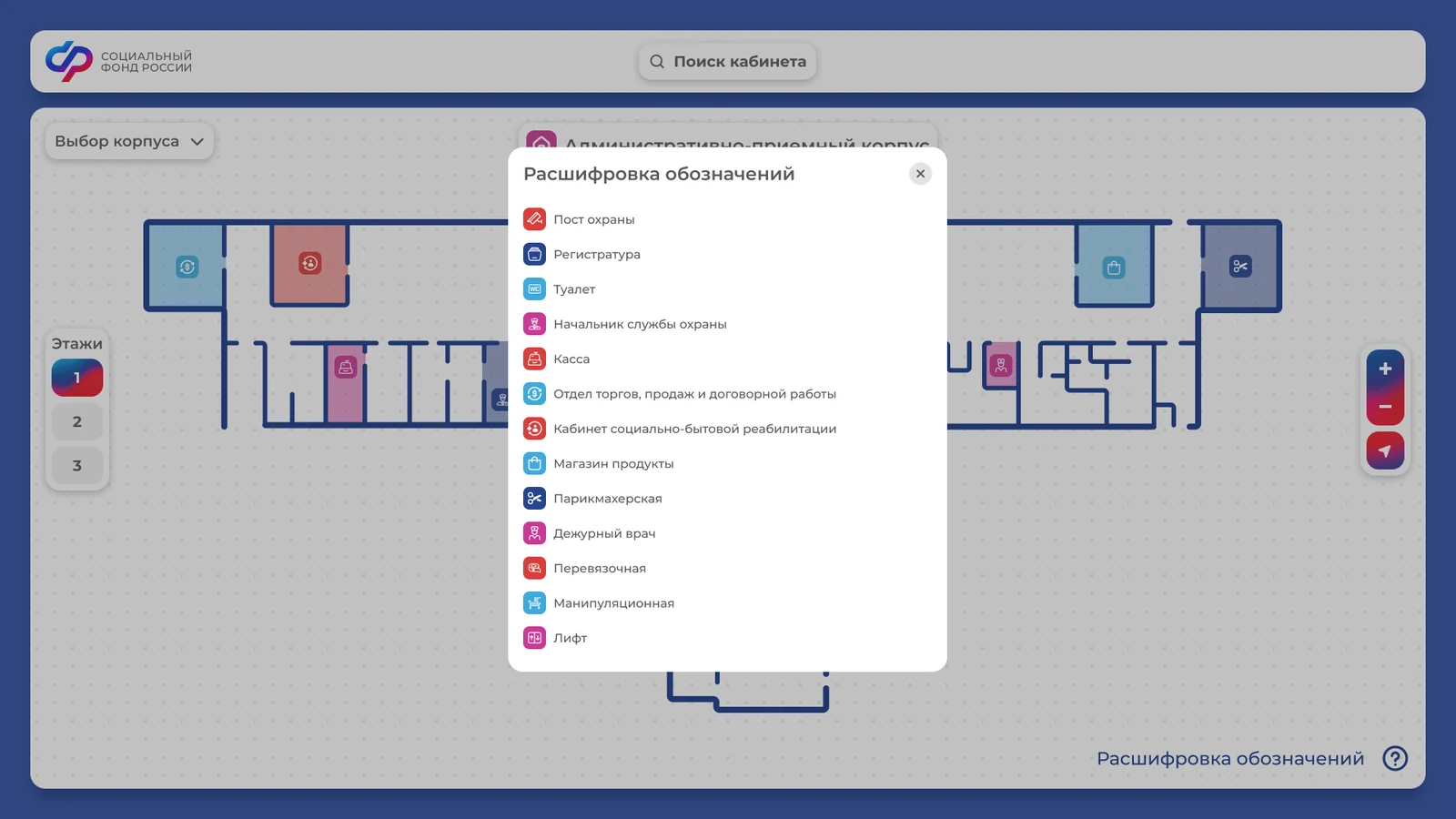Click the Перевязочная legend text

point(600,568)
